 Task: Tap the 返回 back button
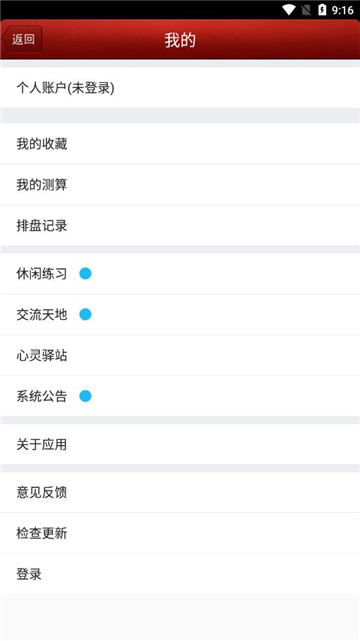pyautogui.click(x=22, y=39)
